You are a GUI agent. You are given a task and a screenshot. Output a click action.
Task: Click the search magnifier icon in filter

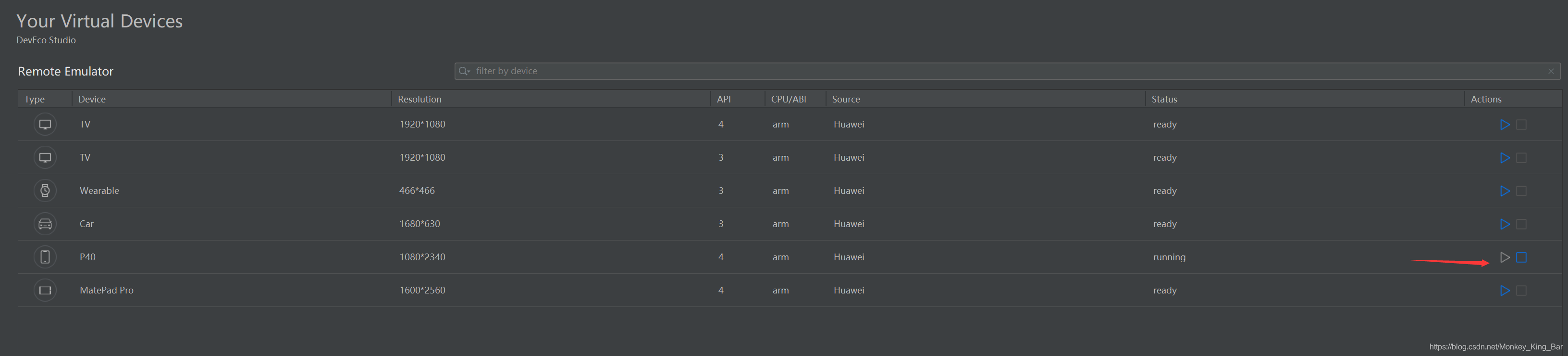click(x=464, y=71)
